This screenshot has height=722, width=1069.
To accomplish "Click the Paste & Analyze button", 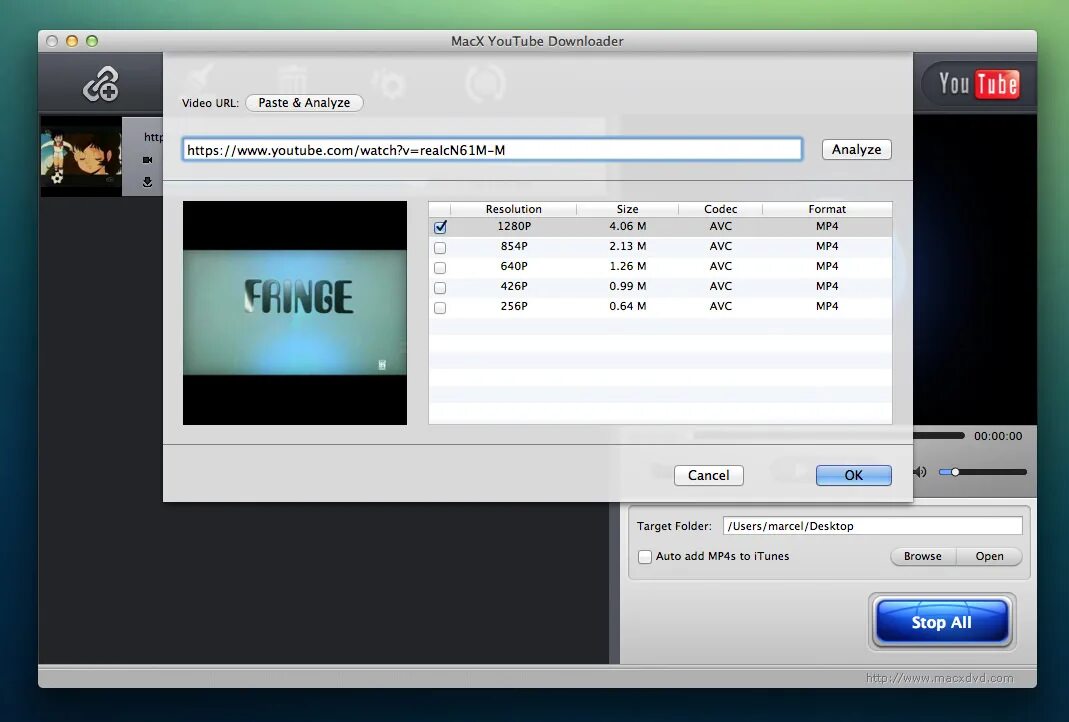I will pos(304,102).
